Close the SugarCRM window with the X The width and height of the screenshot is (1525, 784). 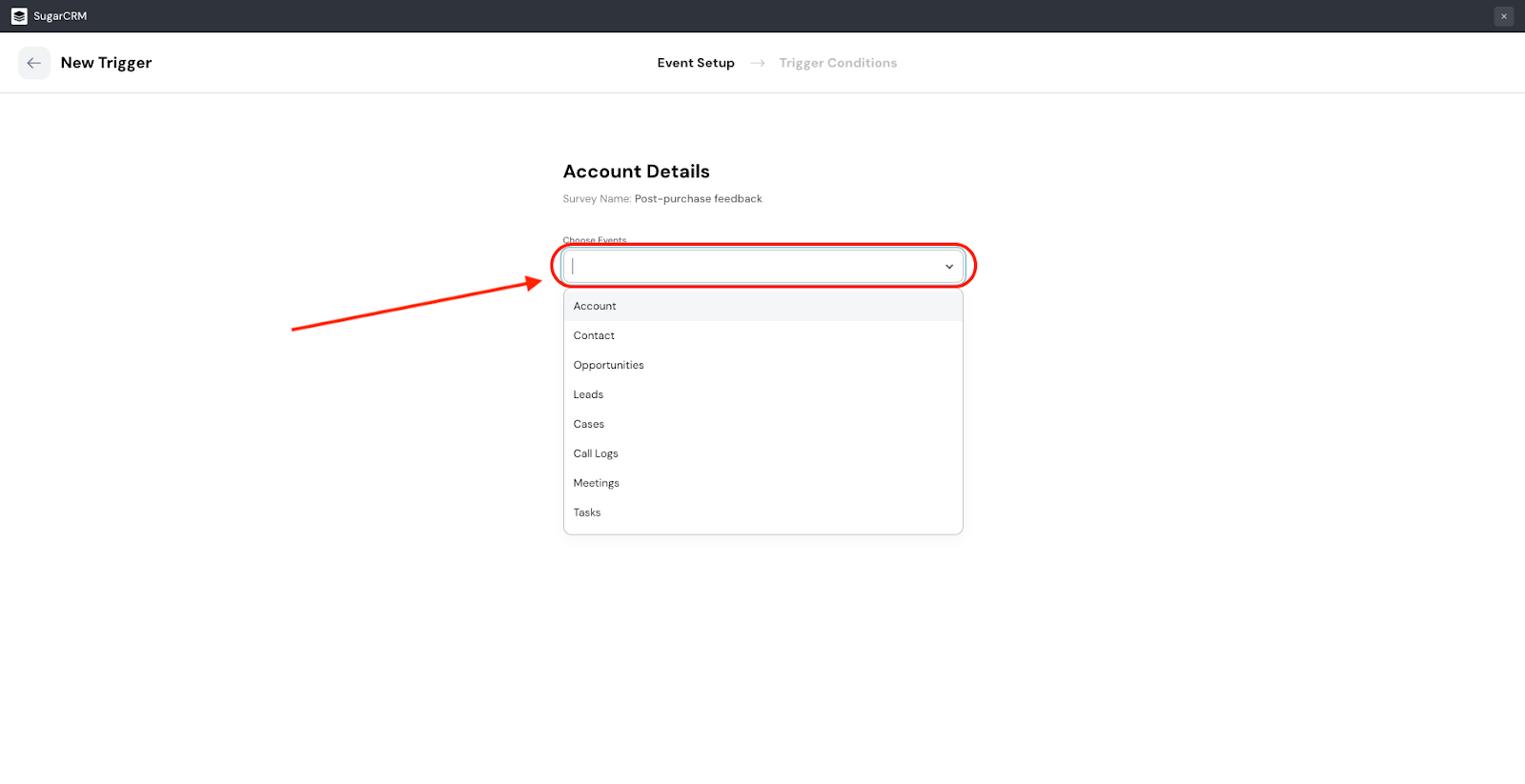(1504, 16)
